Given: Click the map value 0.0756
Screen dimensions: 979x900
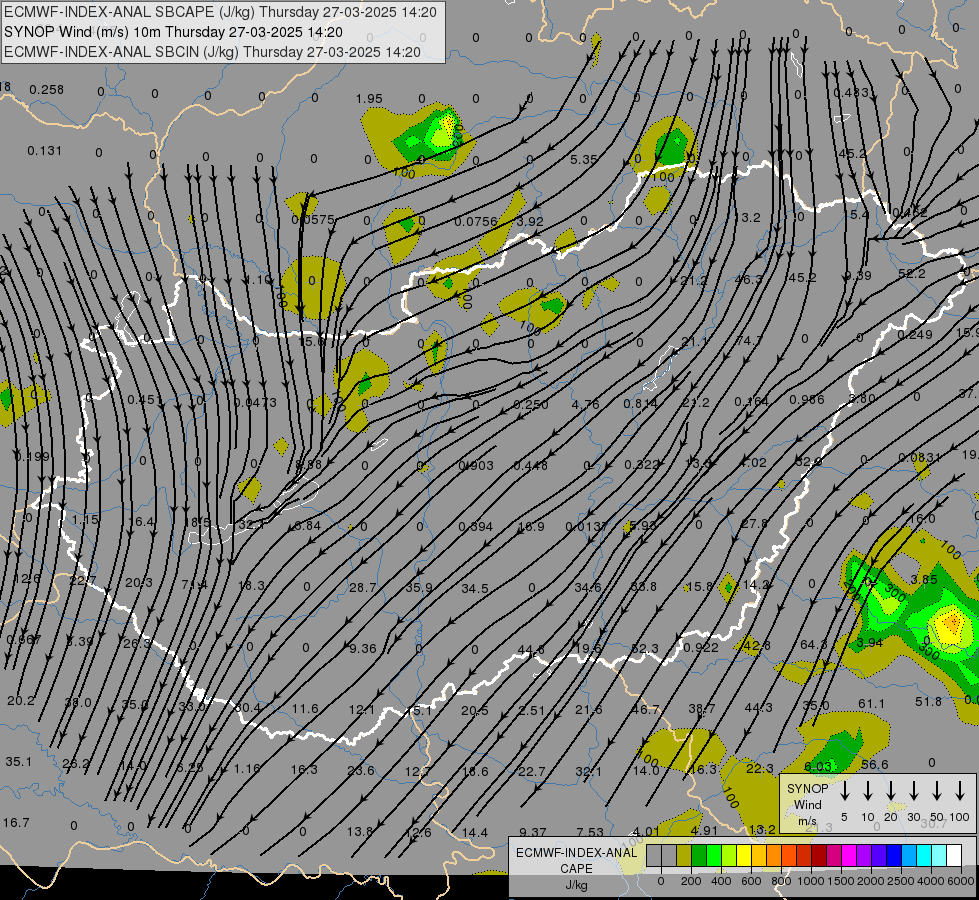Looking at the screenshot, I should click(x=476, y=222).
